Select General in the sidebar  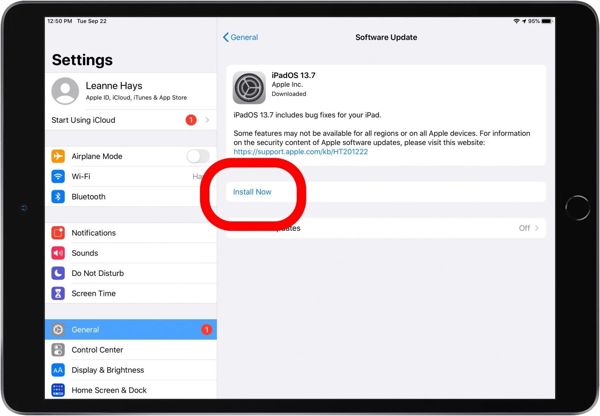131,330
